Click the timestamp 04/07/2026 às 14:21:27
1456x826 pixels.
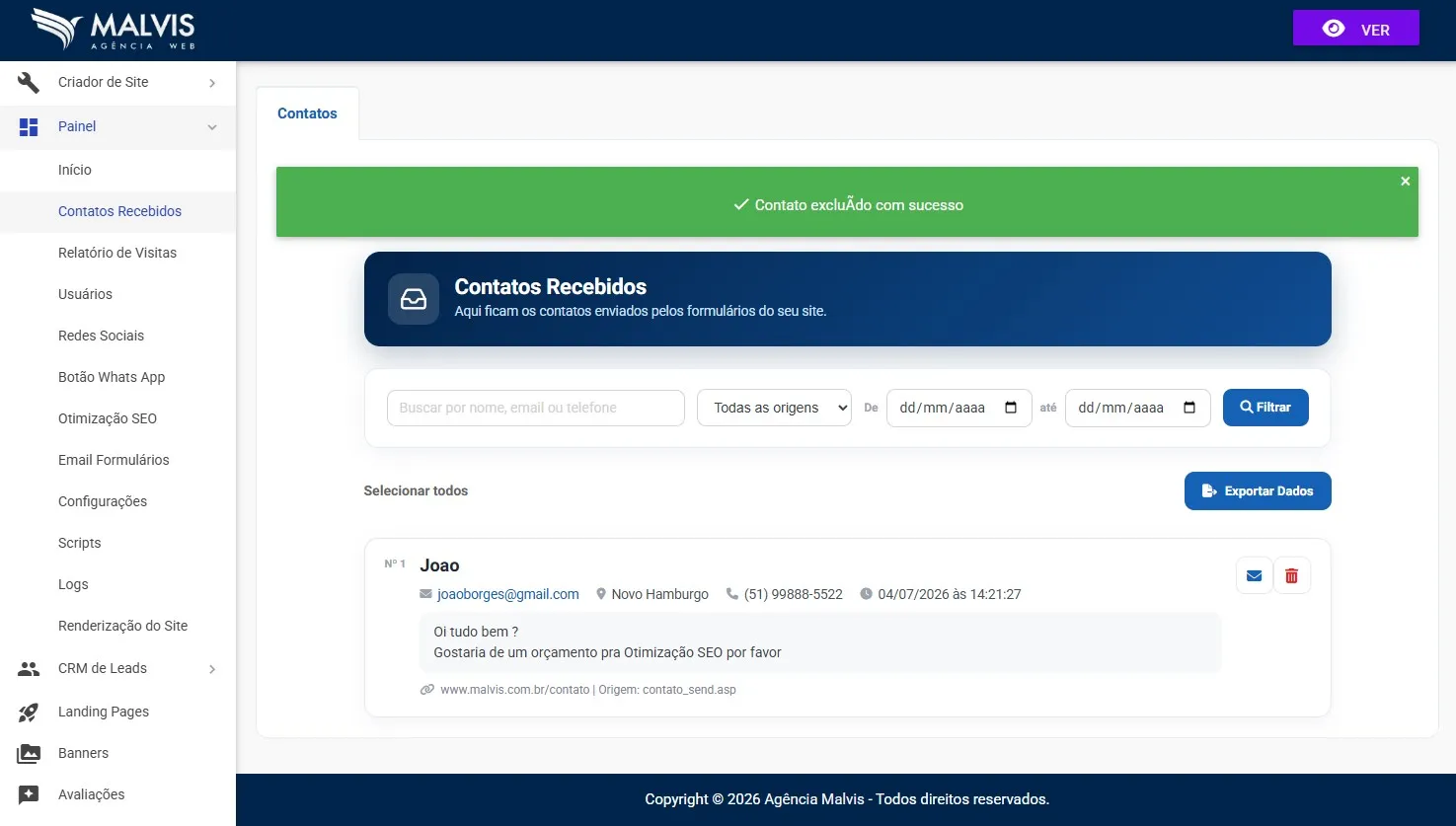950,594
